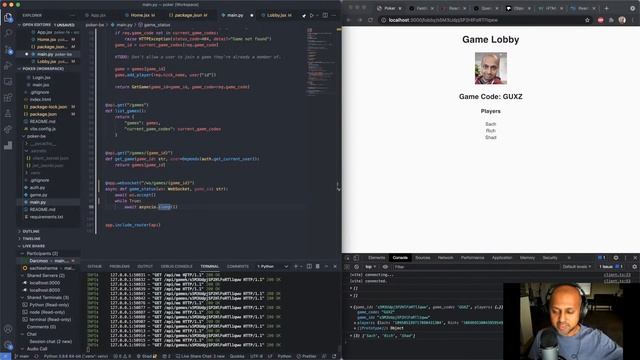Viewport: 640px width, 360px height.
Task: Open the Explorer view in the activity bar
Action: click(8, 18)
